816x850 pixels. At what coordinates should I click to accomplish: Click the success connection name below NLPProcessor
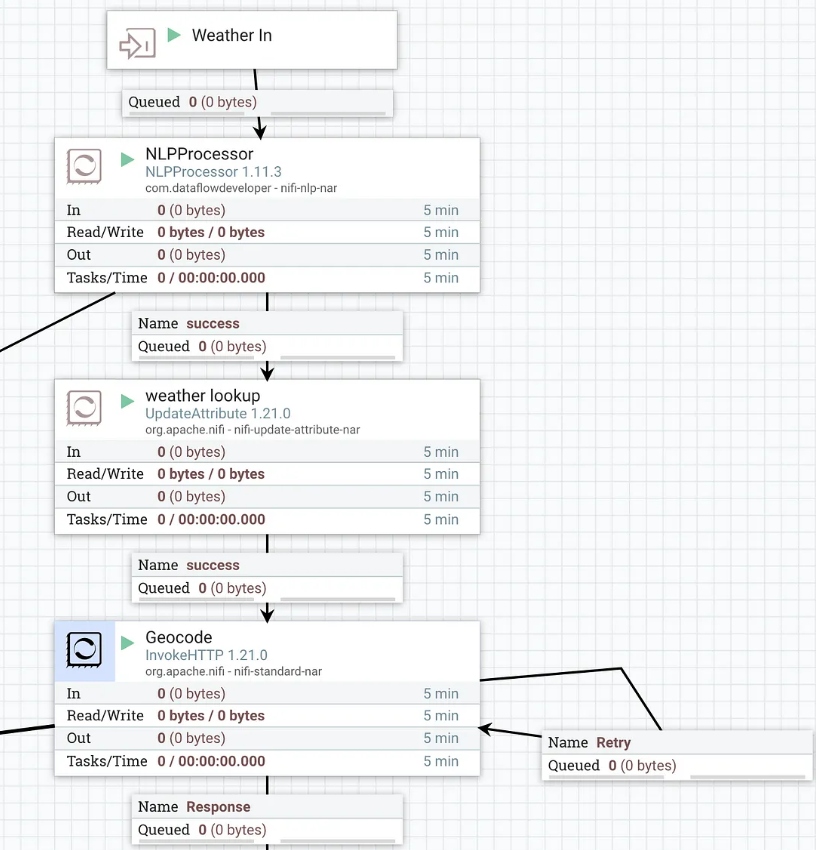213,324
